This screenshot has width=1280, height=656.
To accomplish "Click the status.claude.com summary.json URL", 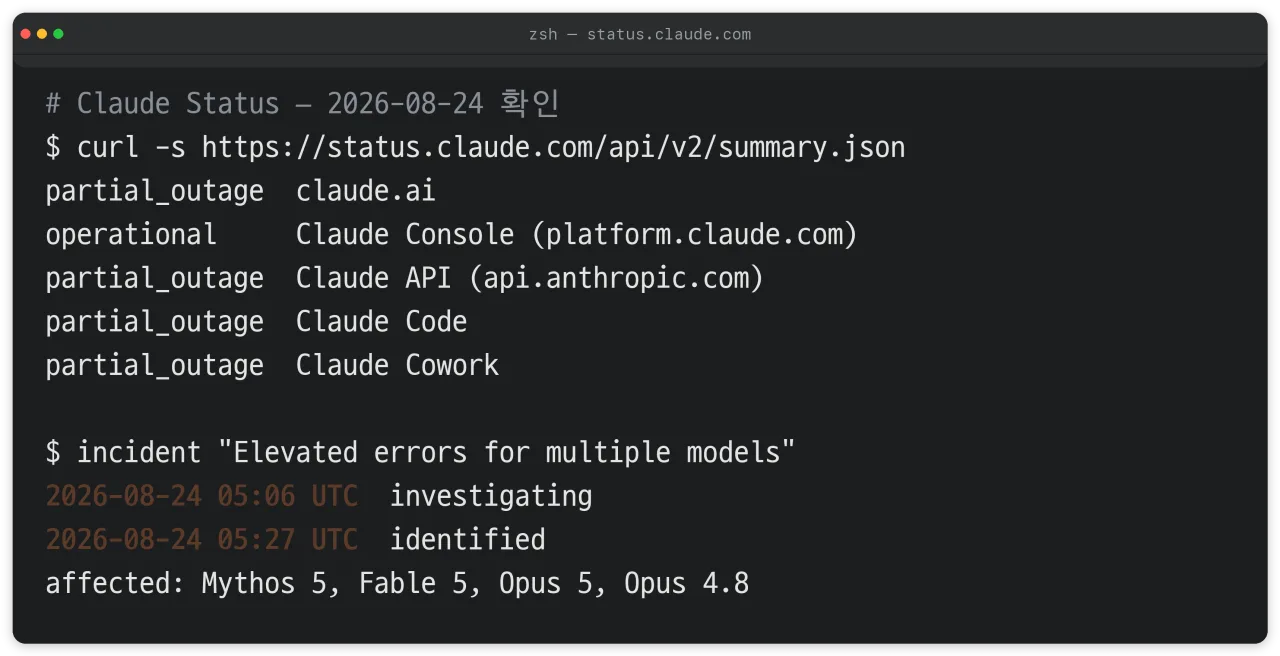I will pos(553,148).
